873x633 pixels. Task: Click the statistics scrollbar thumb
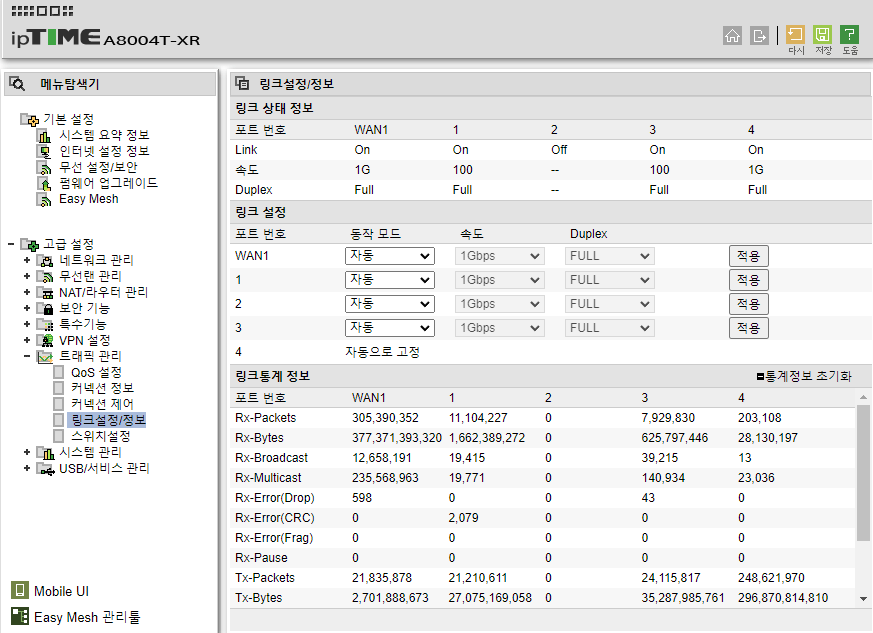point(863,472)
